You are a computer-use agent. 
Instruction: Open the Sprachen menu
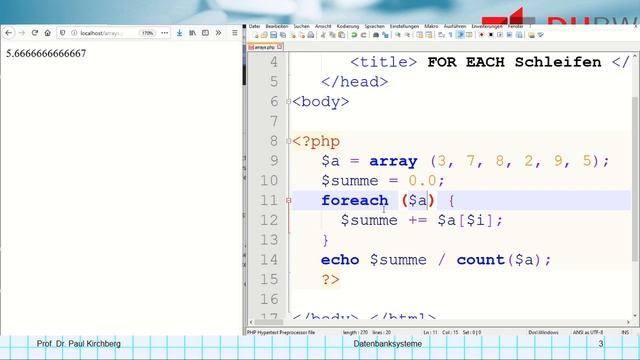pyautogui.click(x=375, y=26)
